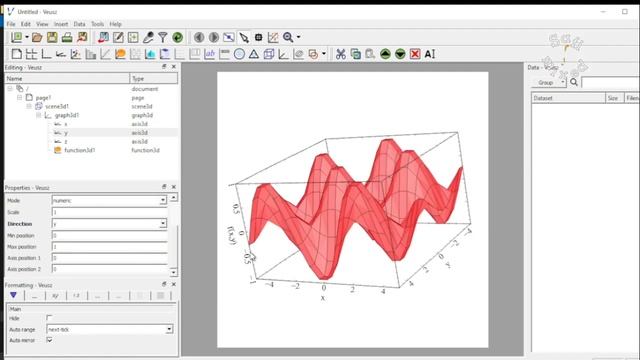Add a text label 'ab' widget
Image resolution: width=640 pixels, height=360 pixels.
(x=209, y=54)
